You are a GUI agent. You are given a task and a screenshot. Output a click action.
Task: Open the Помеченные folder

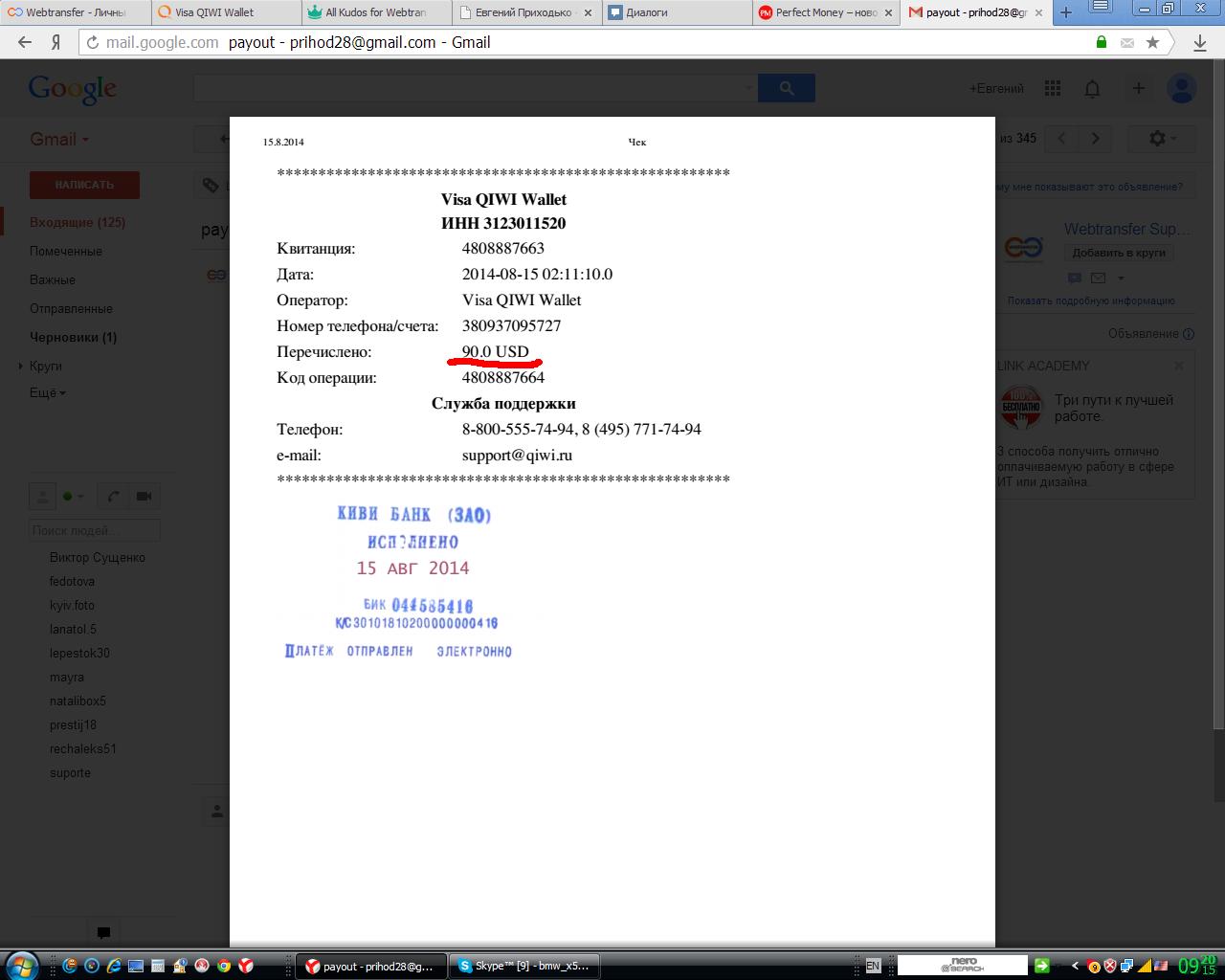point(66,251)
